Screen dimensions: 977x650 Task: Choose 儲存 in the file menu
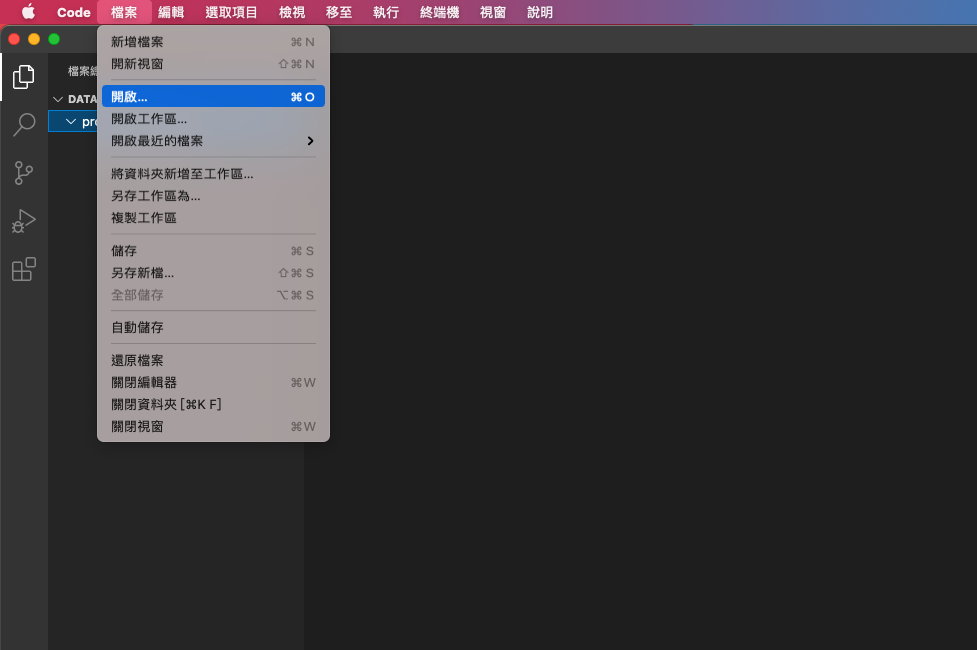(x=213, y=251)
